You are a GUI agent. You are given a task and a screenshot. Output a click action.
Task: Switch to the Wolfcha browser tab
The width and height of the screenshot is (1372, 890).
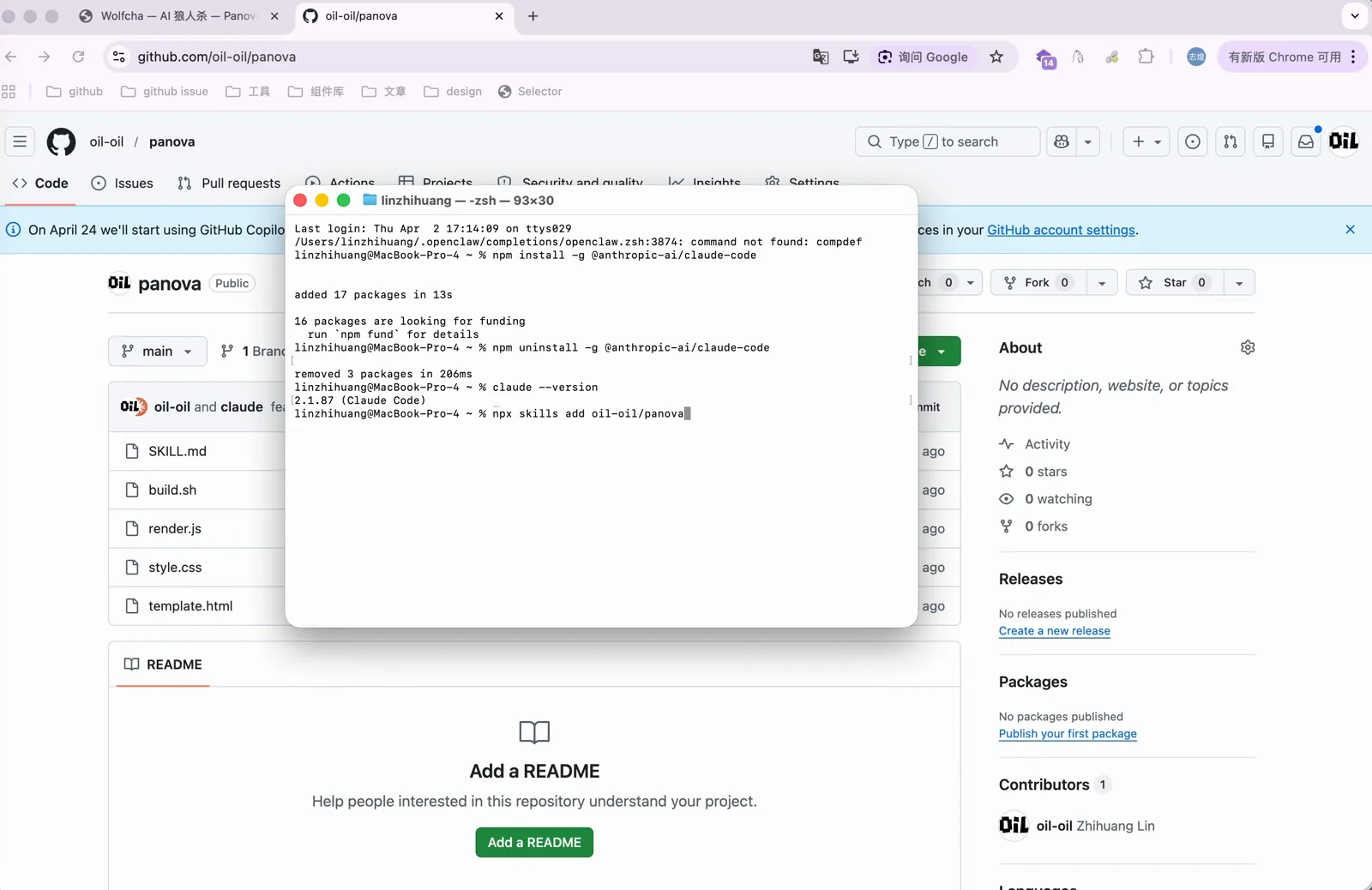(x=178, y=16)
